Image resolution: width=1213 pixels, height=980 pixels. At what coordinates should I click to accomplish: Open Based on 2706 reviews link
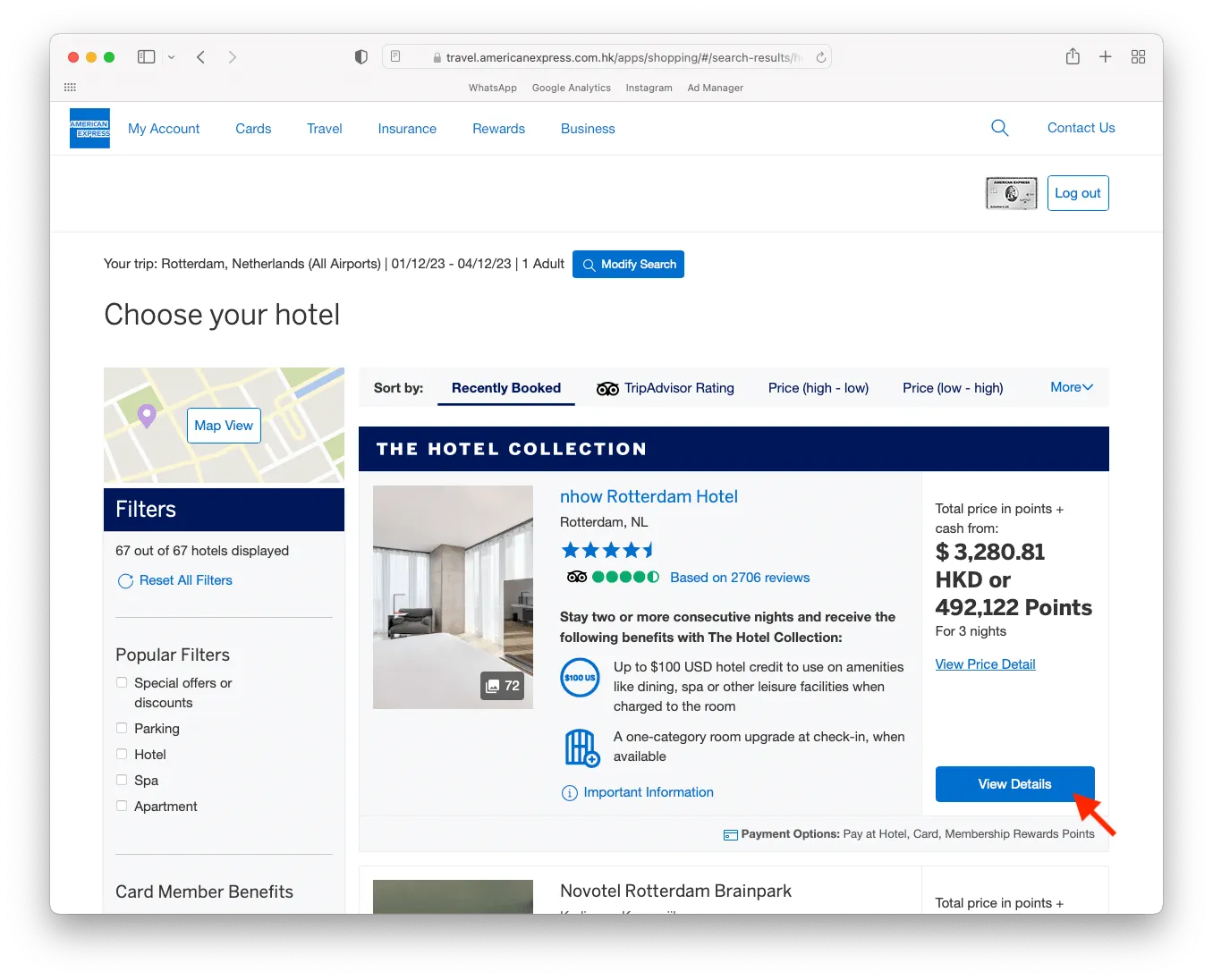(x=740, y=578)
